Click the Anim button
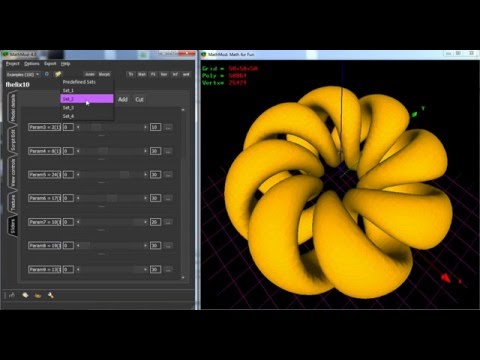 (x=89, y=74)
